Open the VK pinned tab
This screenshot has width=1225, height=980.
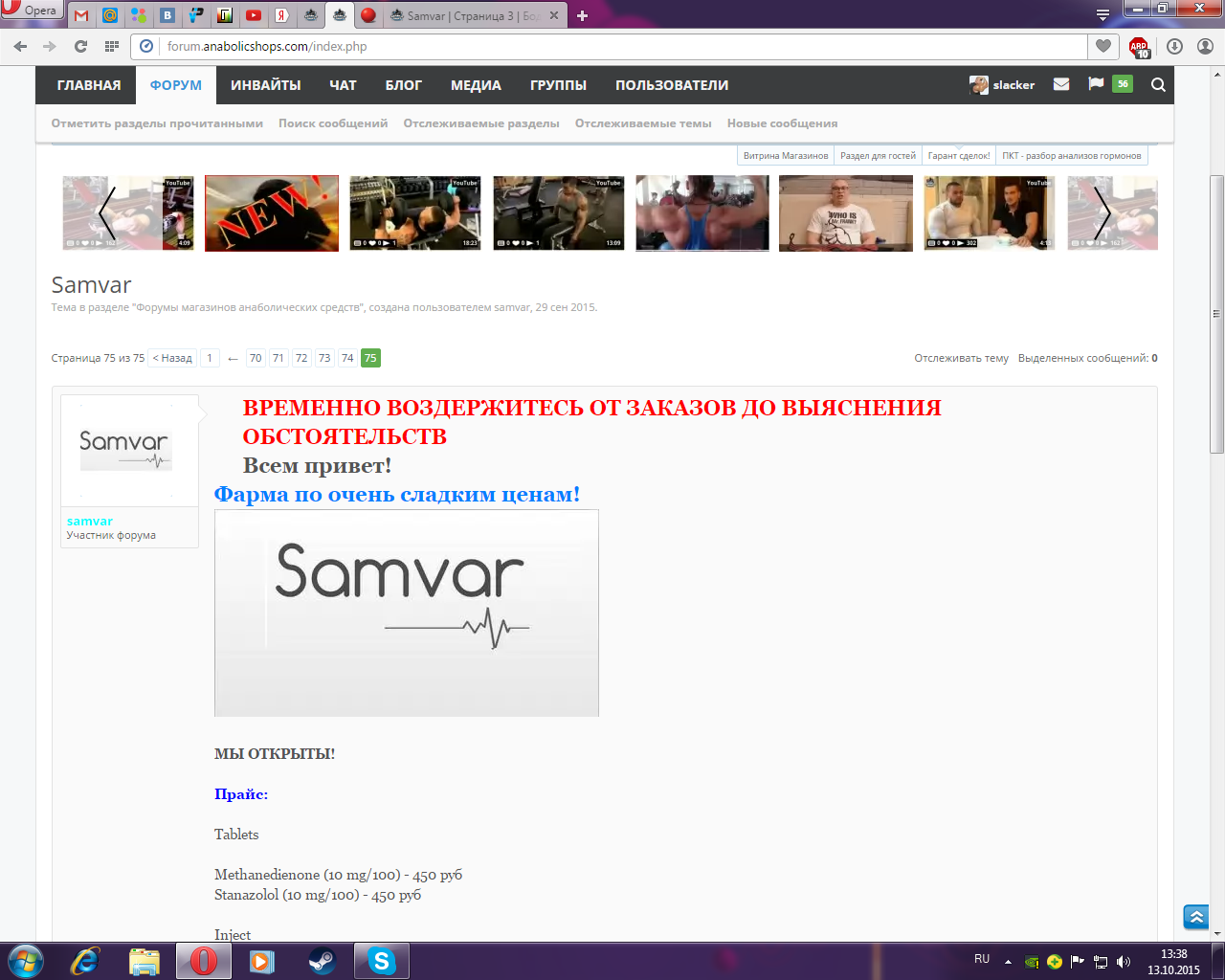(167, 15)
